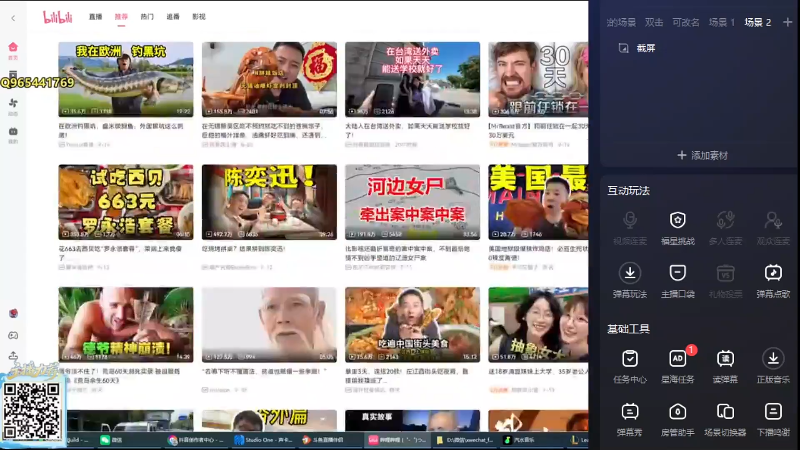
Task: Open 弹幕秀 tool
Action: tap(630, 419)
